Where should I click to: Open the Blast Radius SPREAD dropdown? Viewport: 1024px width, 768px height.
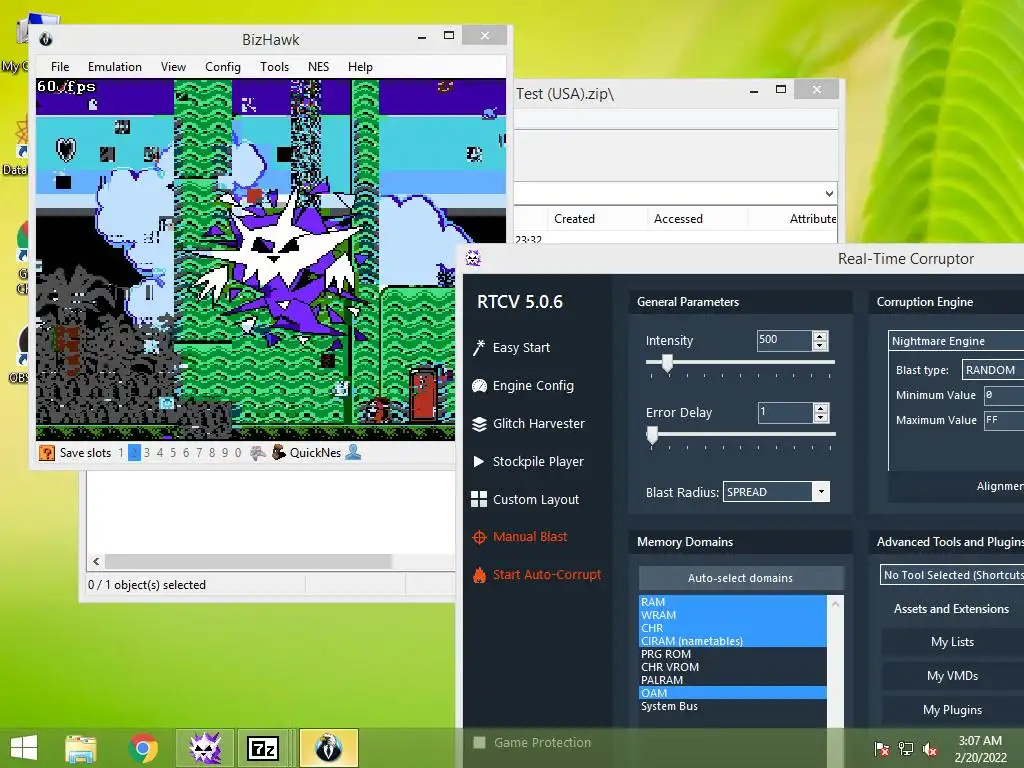coord(820,492)
